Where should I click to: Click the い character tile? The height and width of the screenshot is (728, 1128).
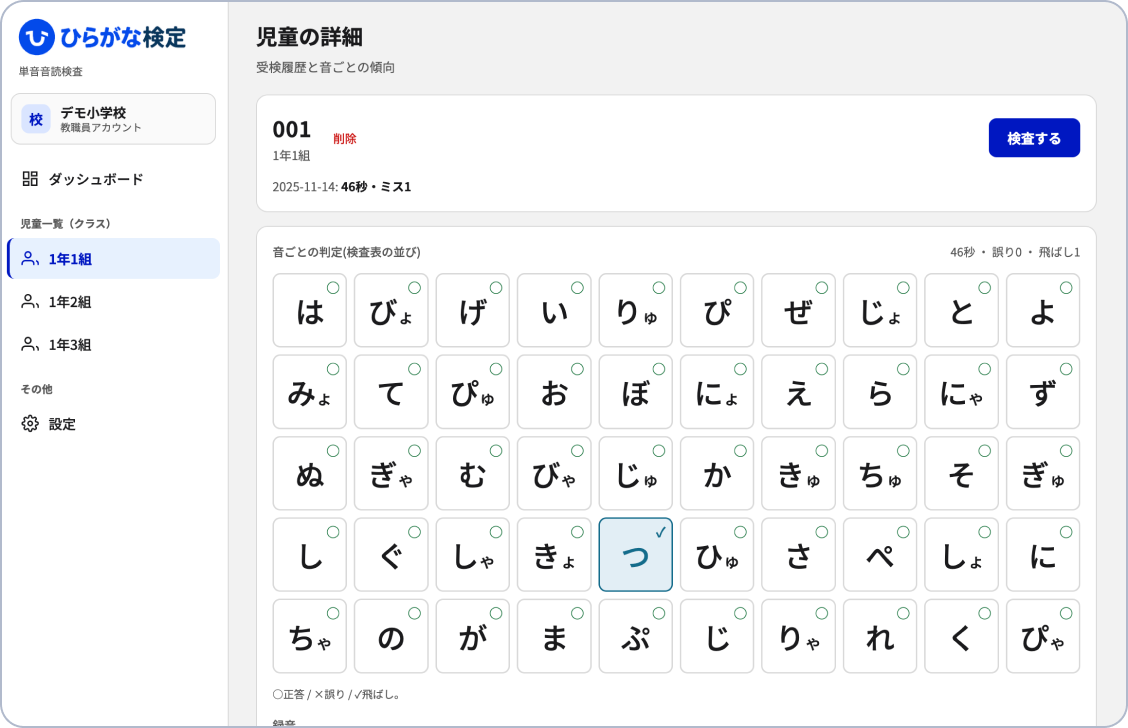coord(554,310)
